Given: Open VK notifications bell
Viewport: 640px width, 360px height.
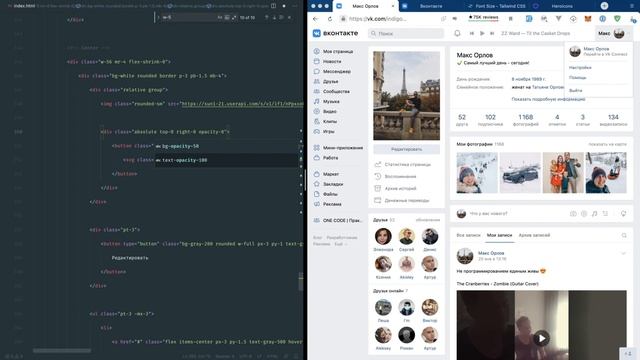Looking at the screenshot, I should [457, 33].
